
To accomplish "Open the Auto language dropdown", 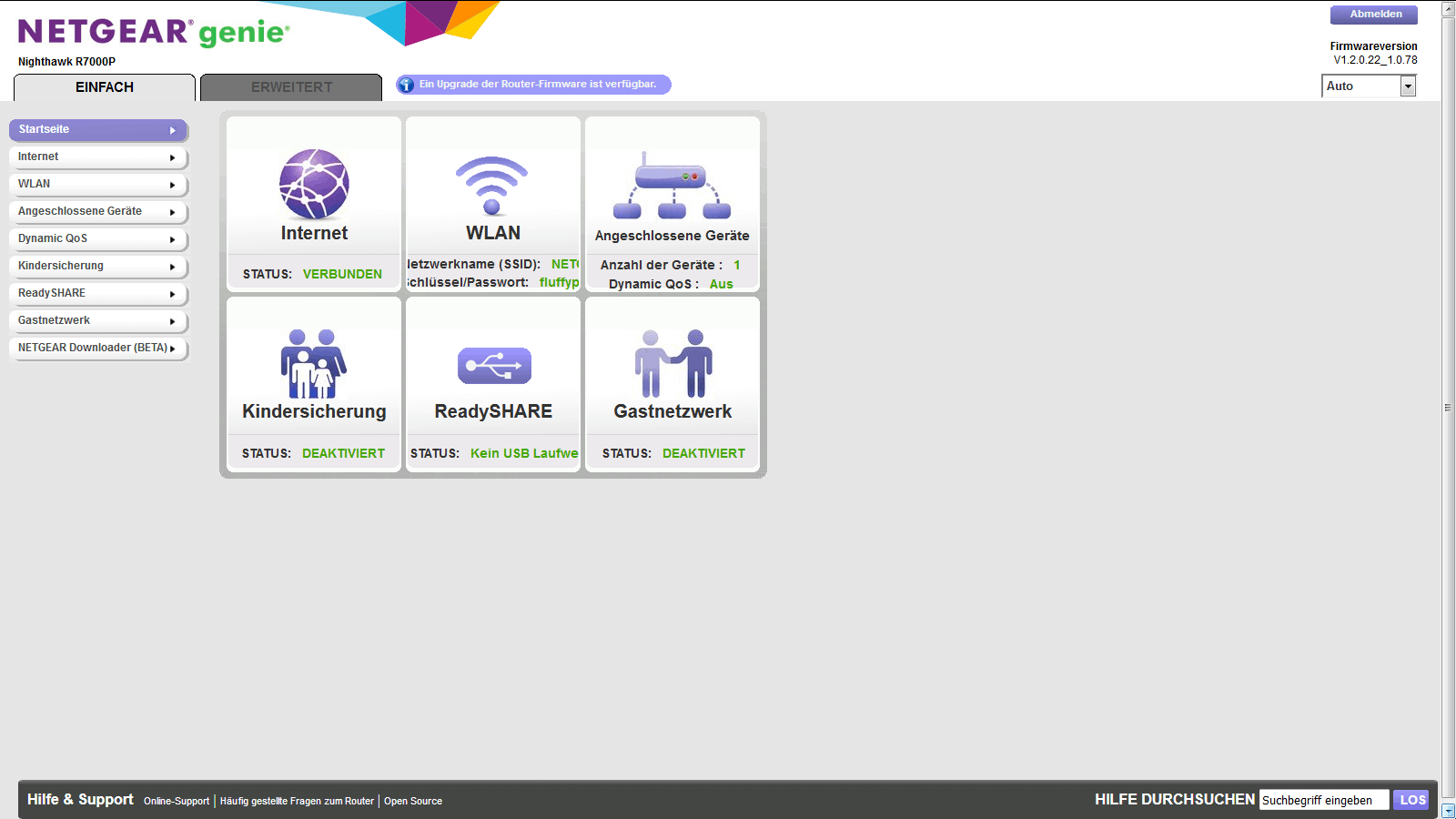I will click(1369, 86).
